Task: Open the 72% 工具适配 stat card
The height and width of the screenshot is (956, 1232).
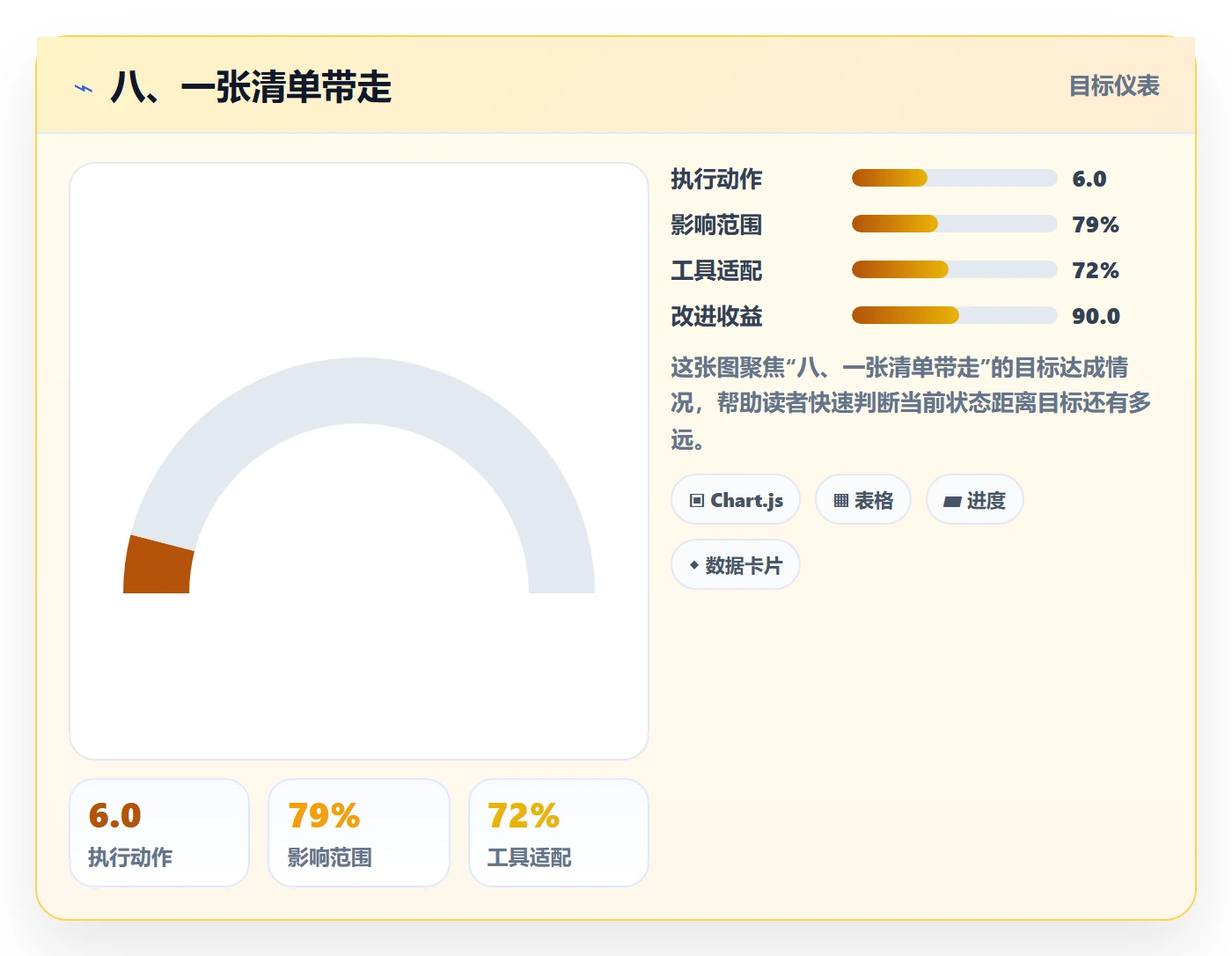Action: [x=559, y=833]
